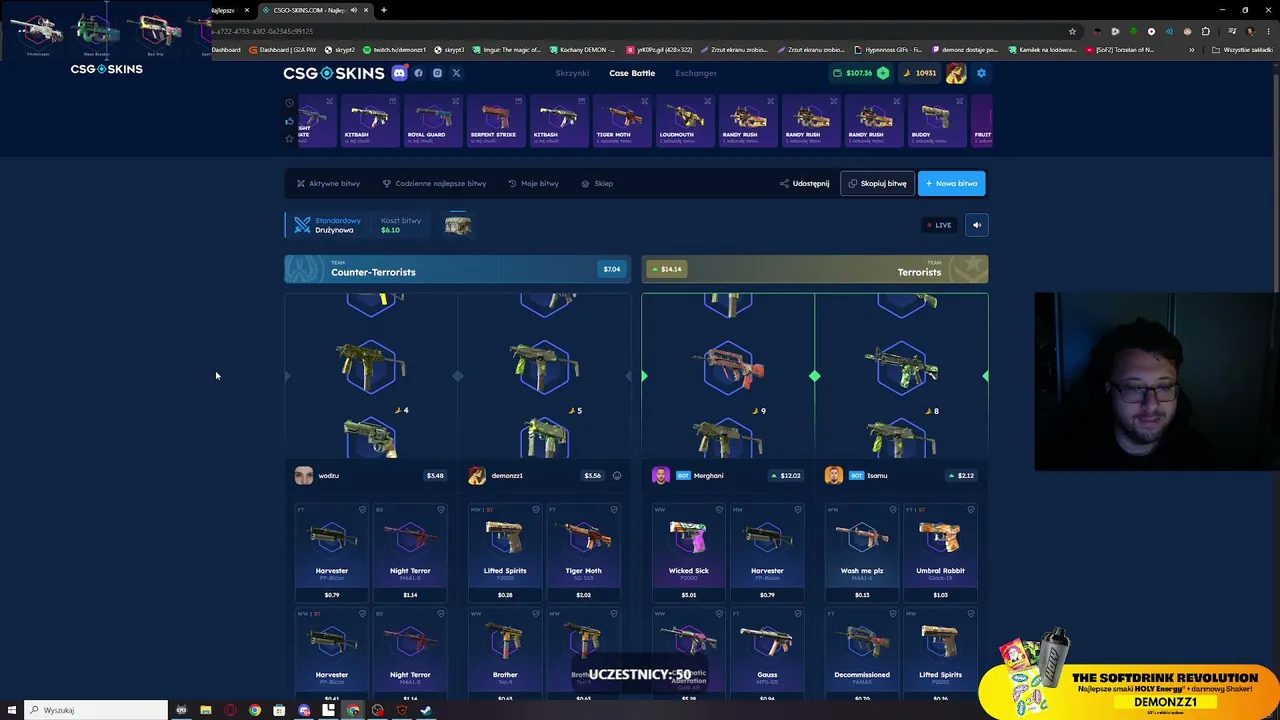The image size is (1280, 720).
Task: Open site settings gear icon
Action: 981,73
